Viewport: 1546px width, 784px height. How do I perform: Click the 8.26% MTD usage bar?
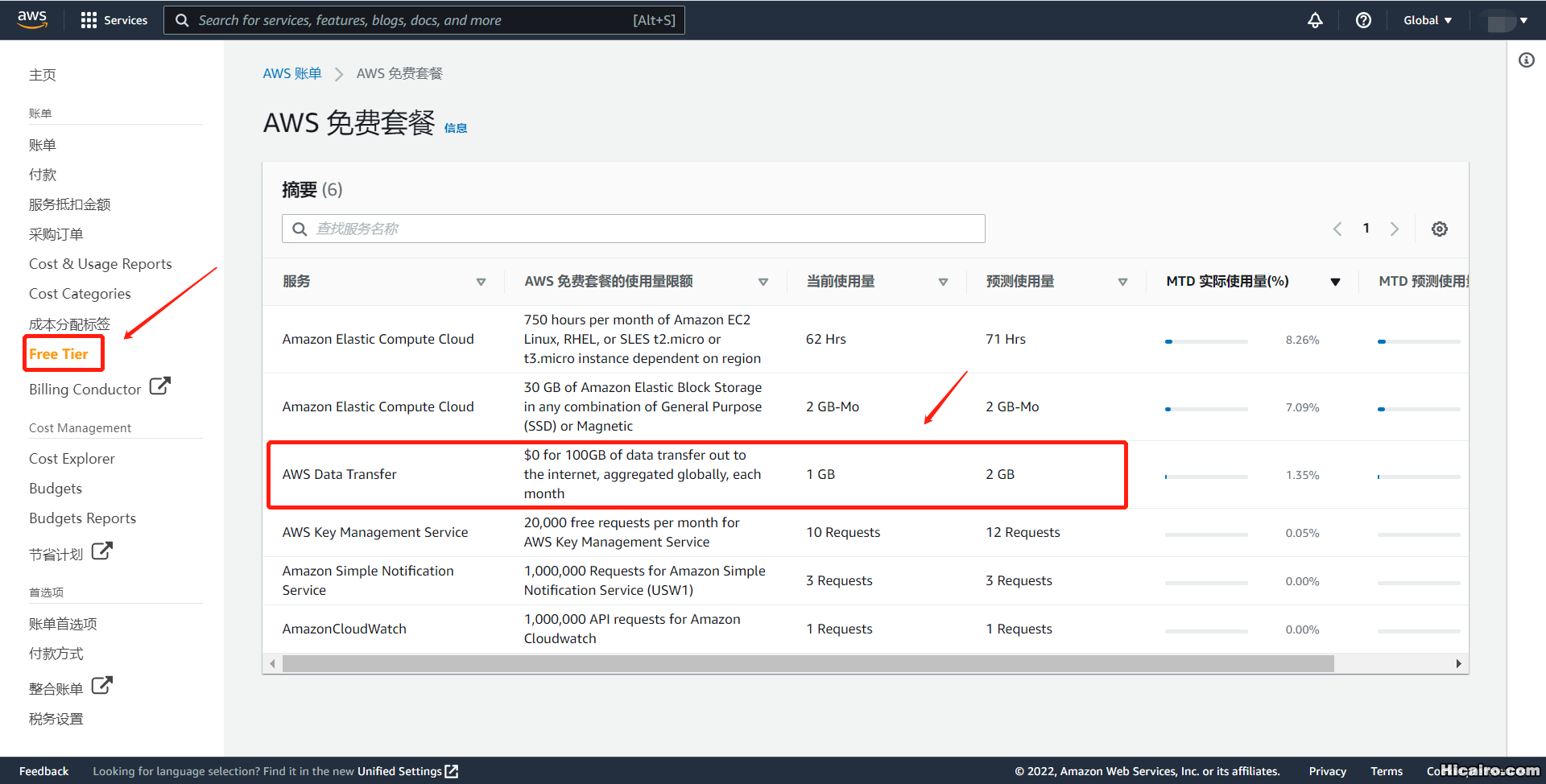point(1206,341)
